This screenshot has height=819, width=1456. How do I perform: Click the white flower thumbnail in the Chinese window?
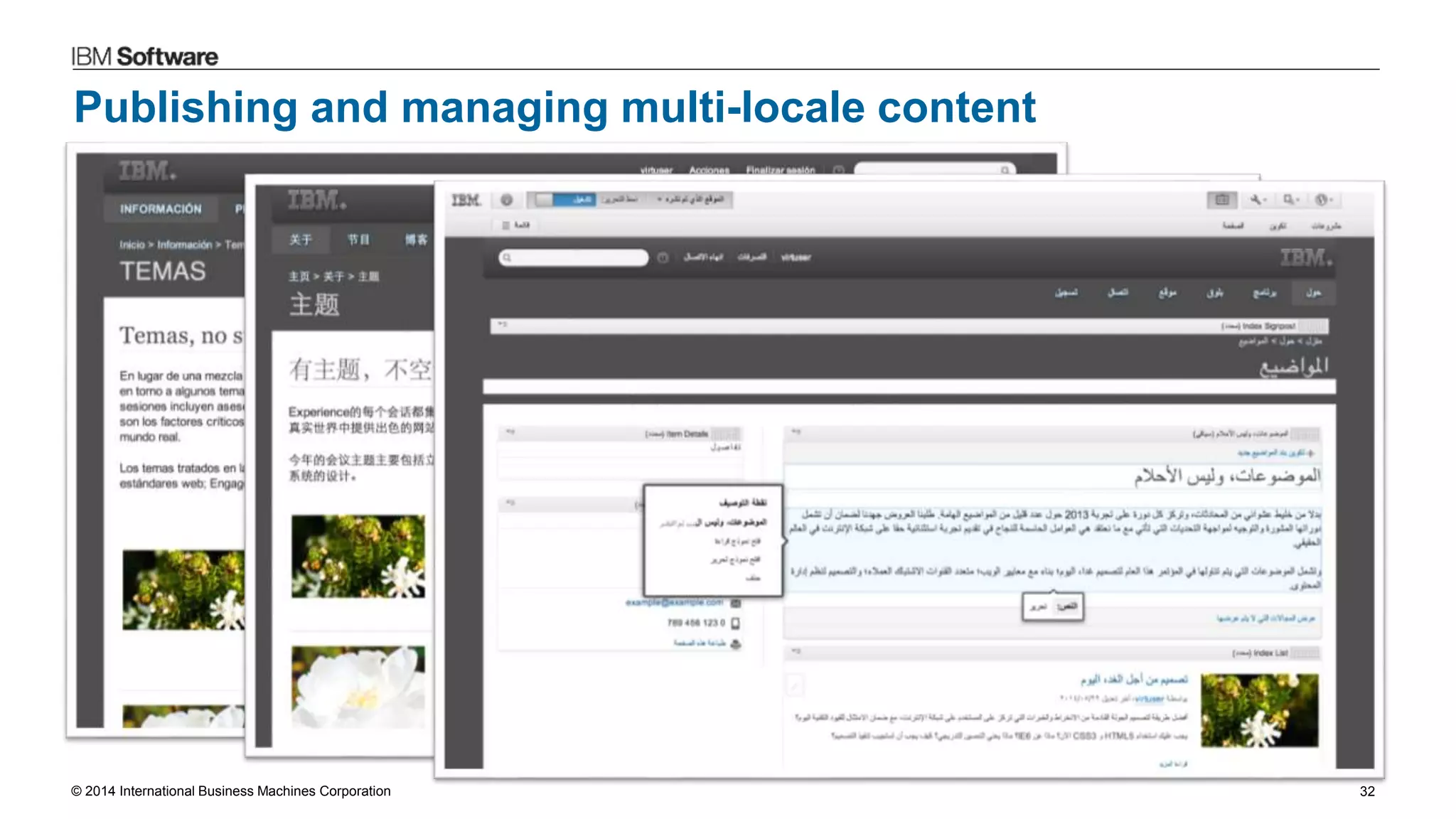pyautogui.click(x=358, y=687)
